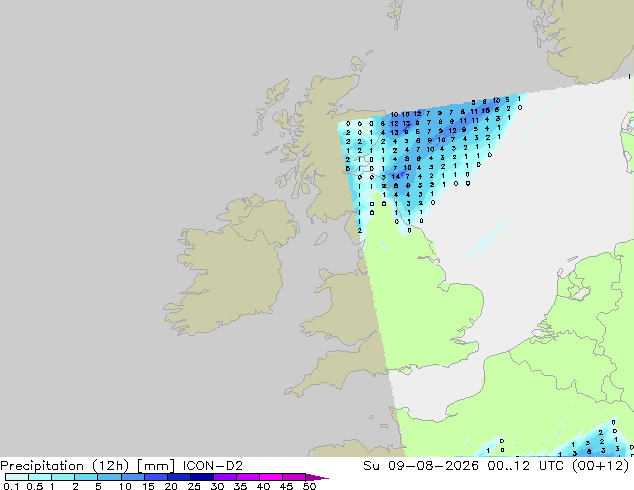This screenshot has height=490, width=634.
Task: Click the purple arrow tip above 50
Action: tap(317, 477)
